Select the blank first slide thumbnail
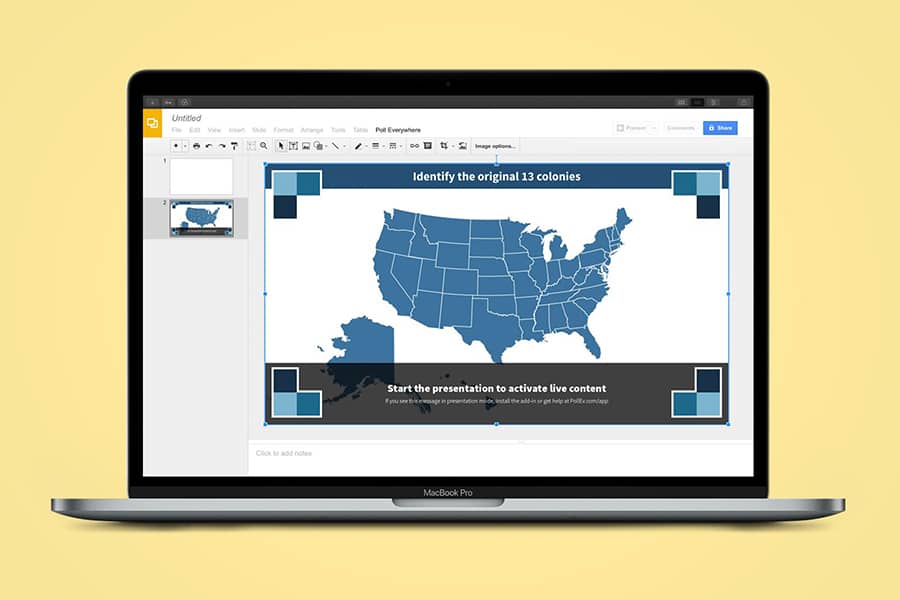Viewport: 900px width, 600px height. click(201, 177)
